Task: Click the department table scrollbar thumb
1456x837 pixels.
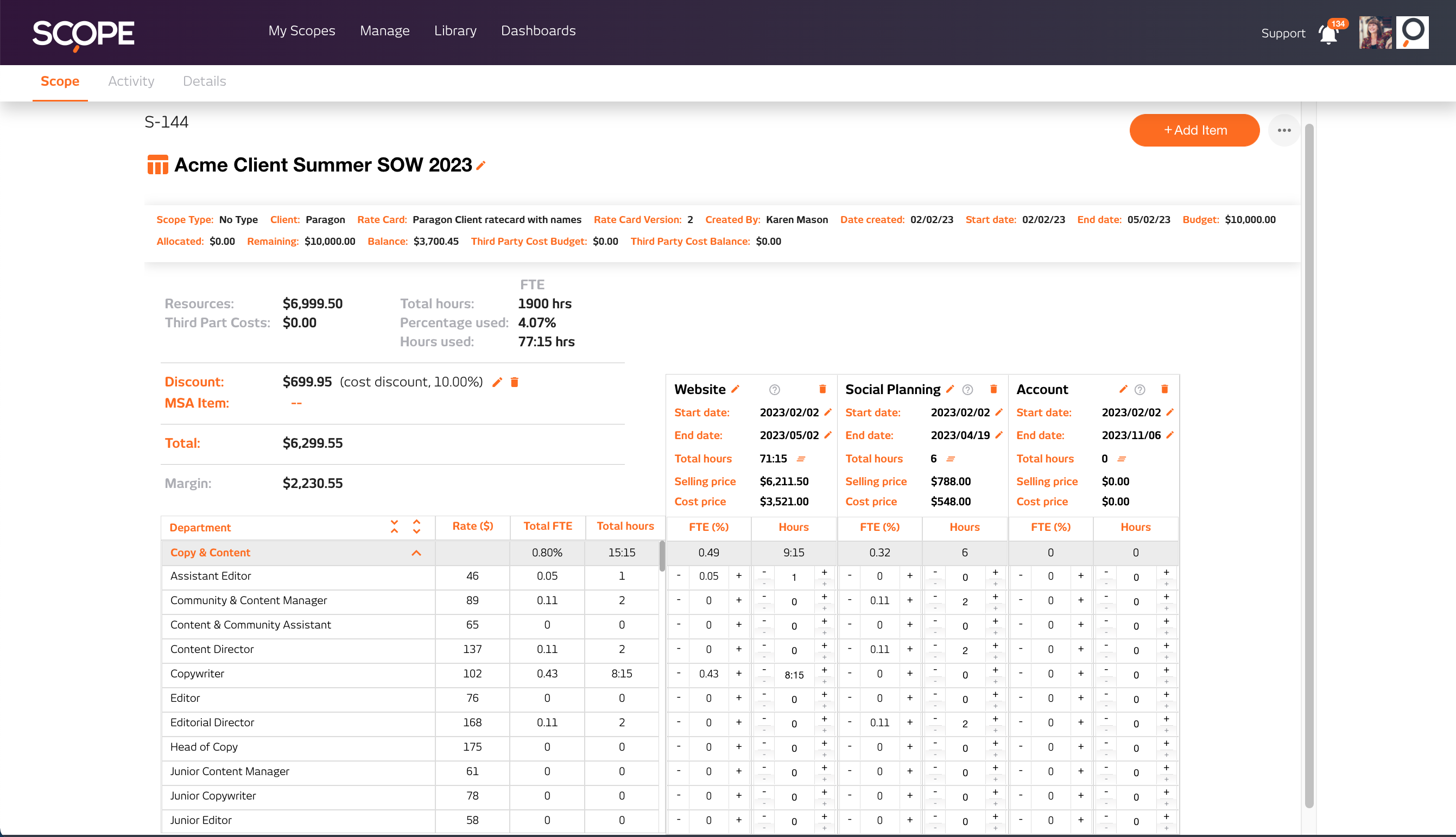Action: [x=662, y=555]
